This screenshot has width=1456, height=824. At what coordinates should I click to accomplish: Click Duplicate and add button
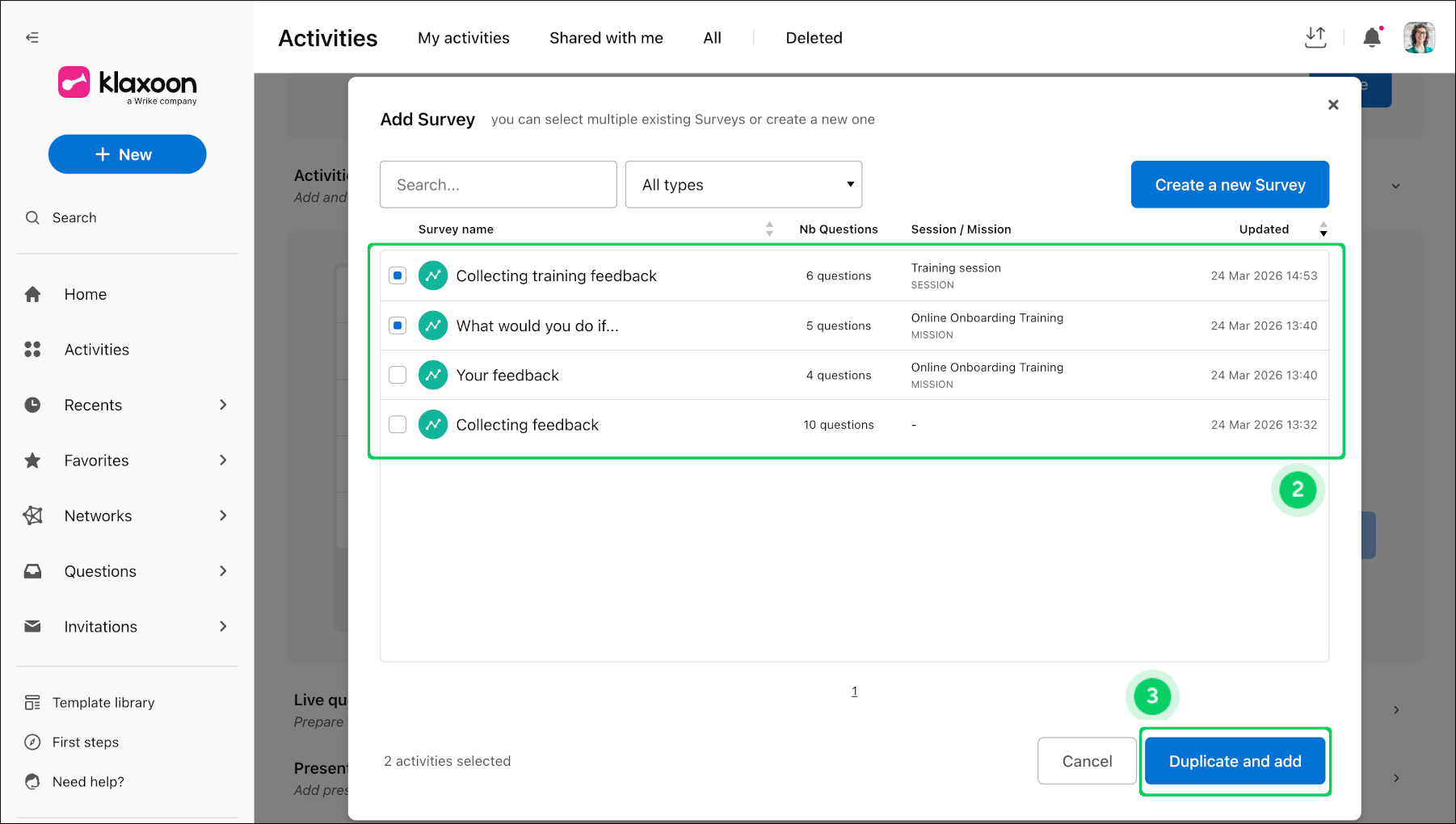pos(1235,761)
